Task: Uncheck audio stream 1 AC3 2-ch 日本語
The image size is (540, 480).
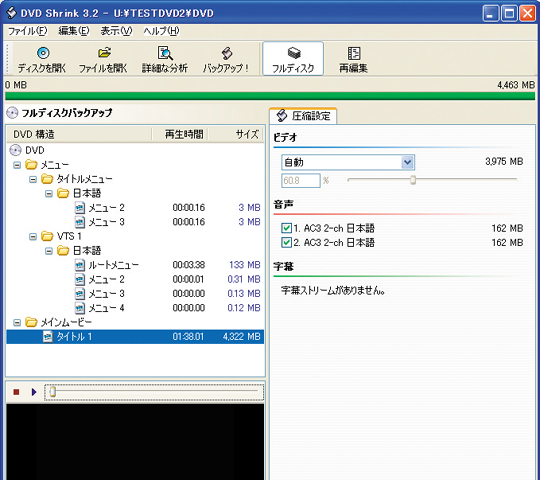Action: [286, 228]
